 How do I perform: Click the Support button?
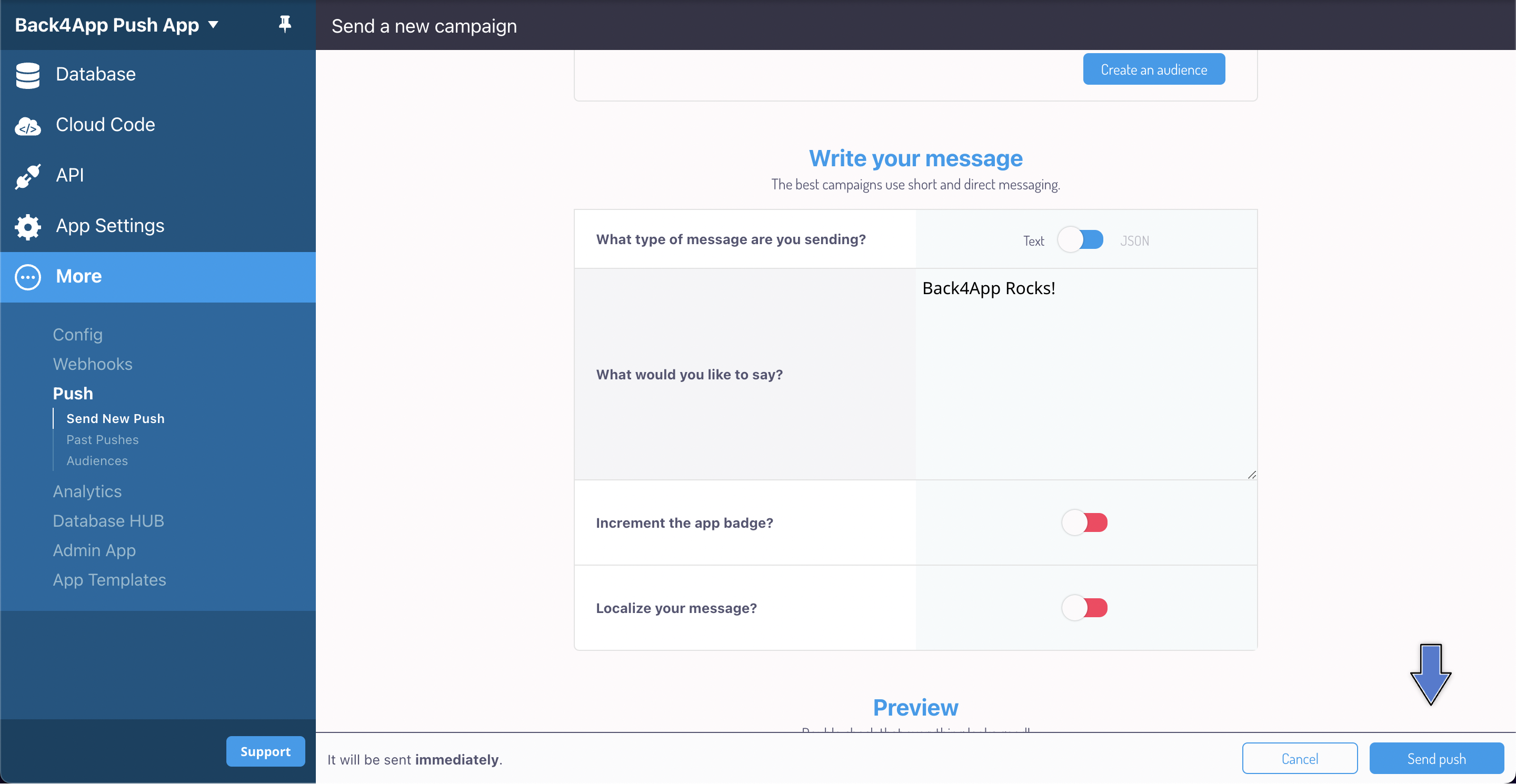coord(265,752)
